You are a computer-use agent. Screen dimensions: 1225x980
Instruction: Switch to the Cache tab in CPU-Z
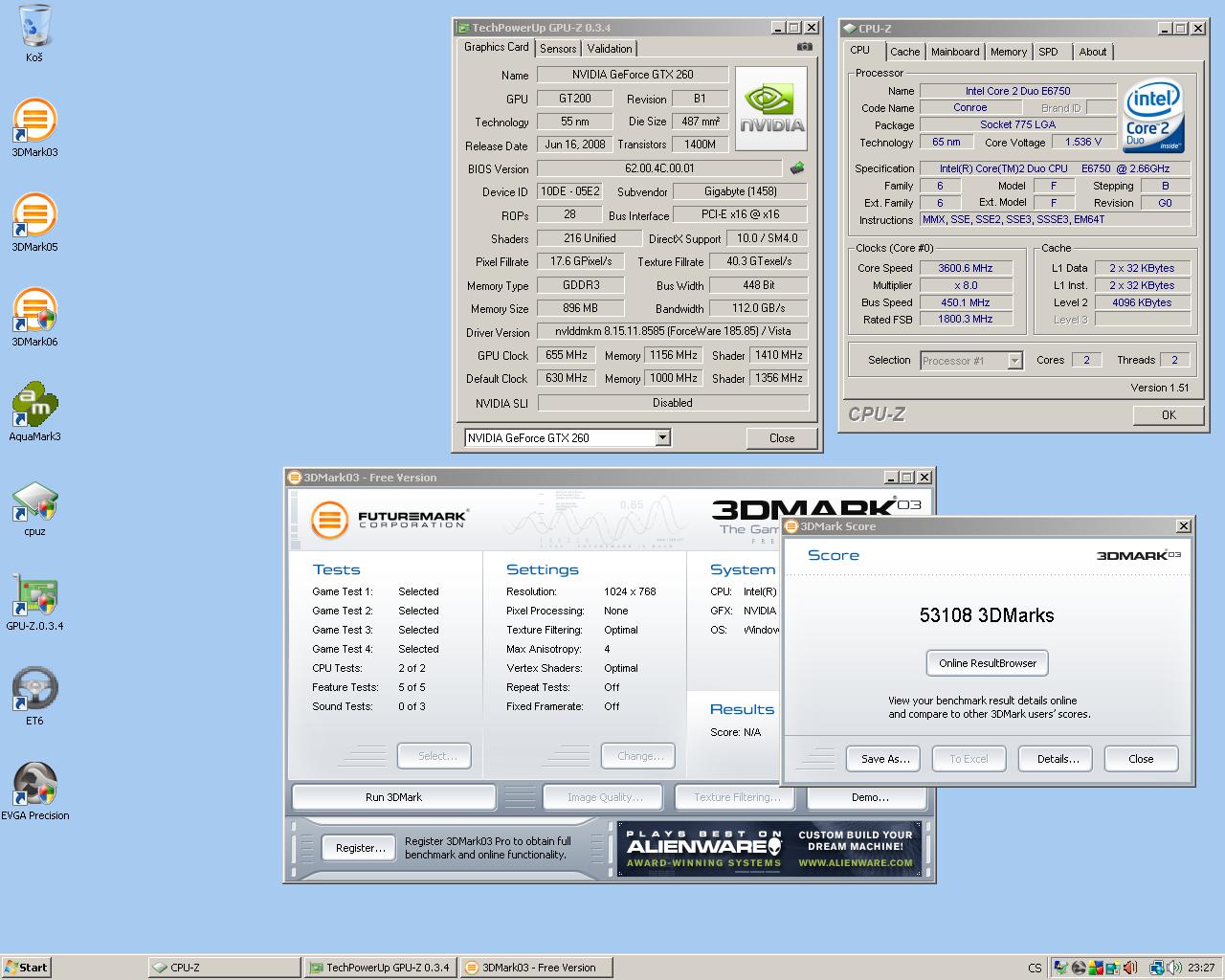click(x=904, y=52)
